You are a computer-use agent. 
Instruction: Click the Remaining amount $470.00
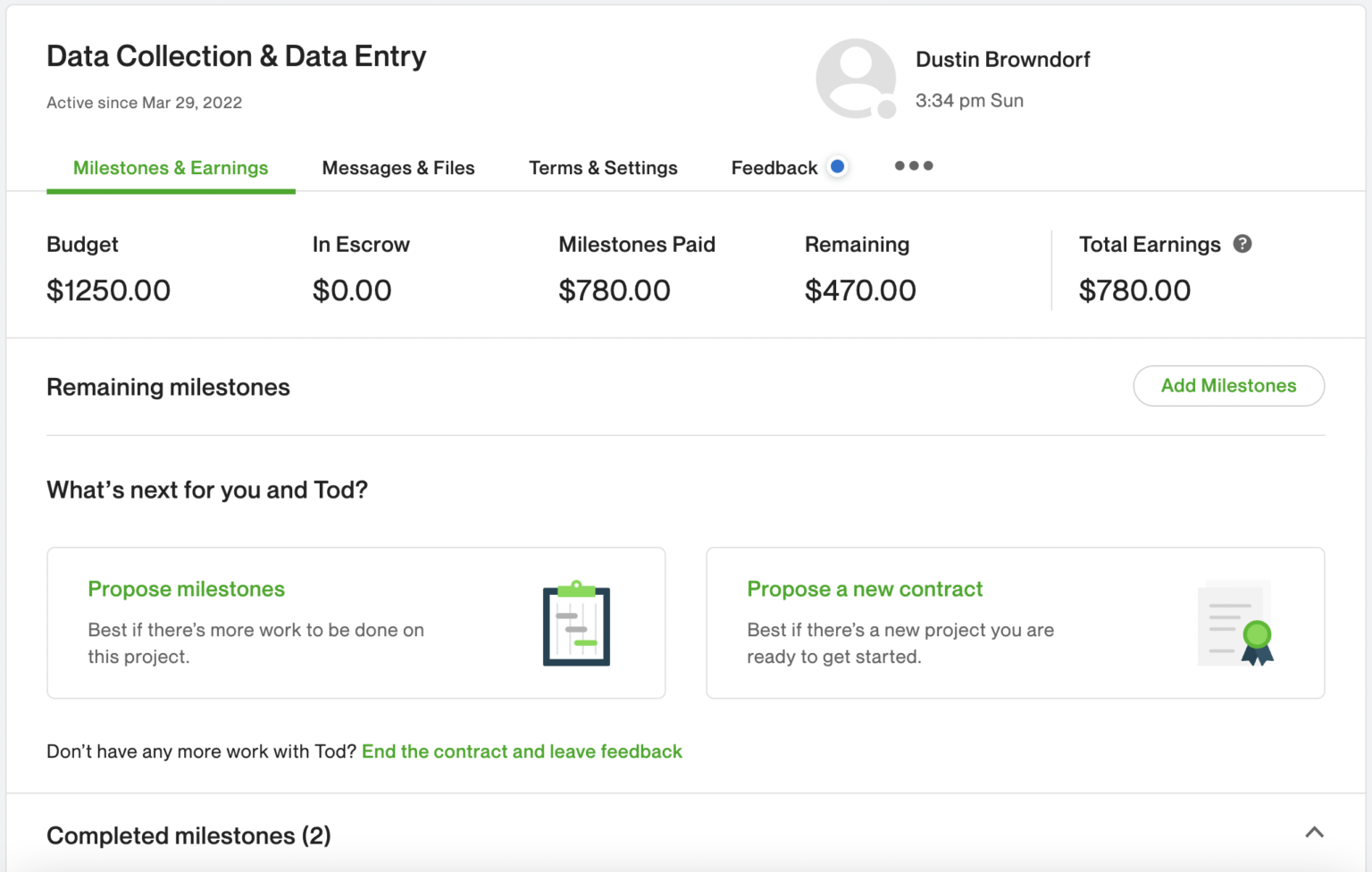[x=860, y=290]
